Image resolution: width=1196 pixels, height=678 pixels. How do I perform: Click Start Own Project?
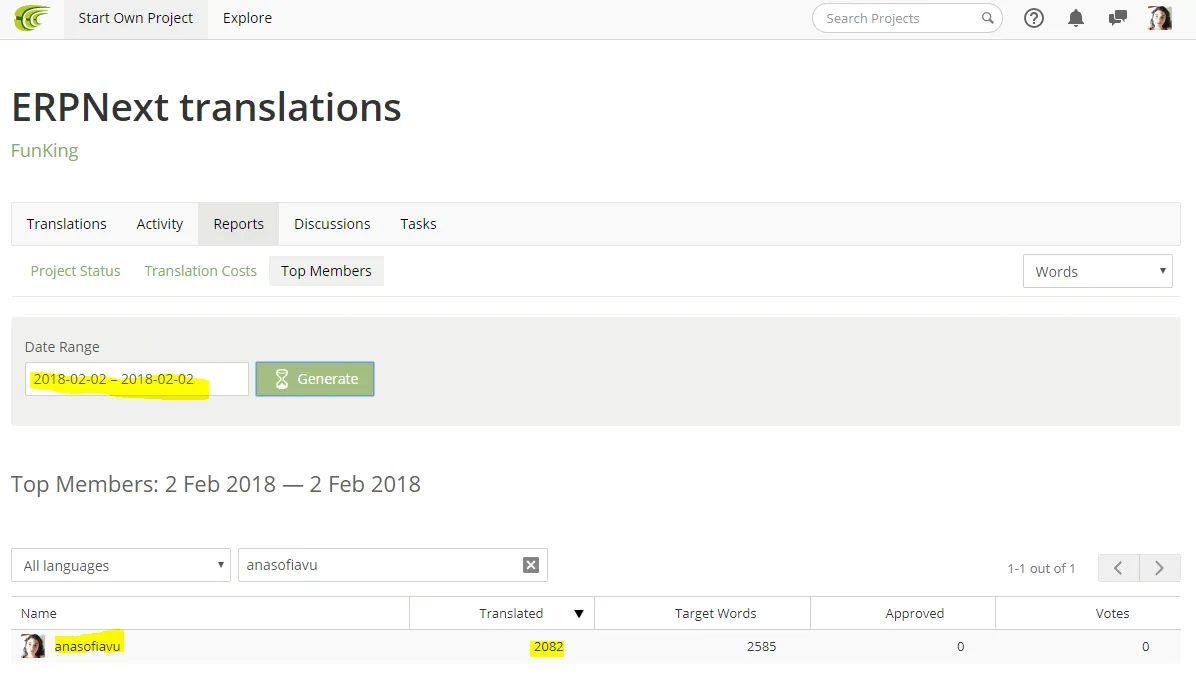point(136,18)
